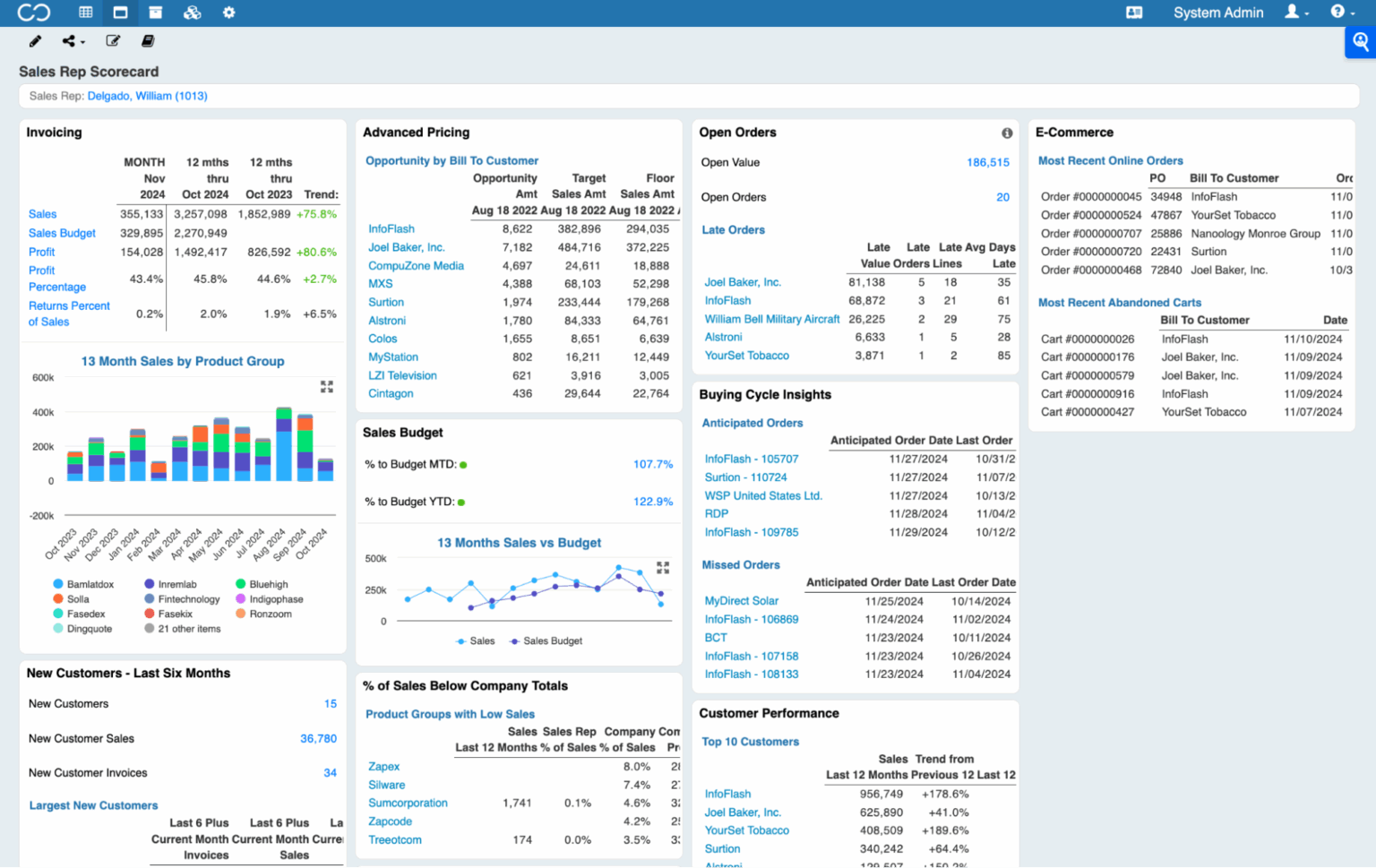Toggle the Ronzoom legend series

click(x=263, y=614)
